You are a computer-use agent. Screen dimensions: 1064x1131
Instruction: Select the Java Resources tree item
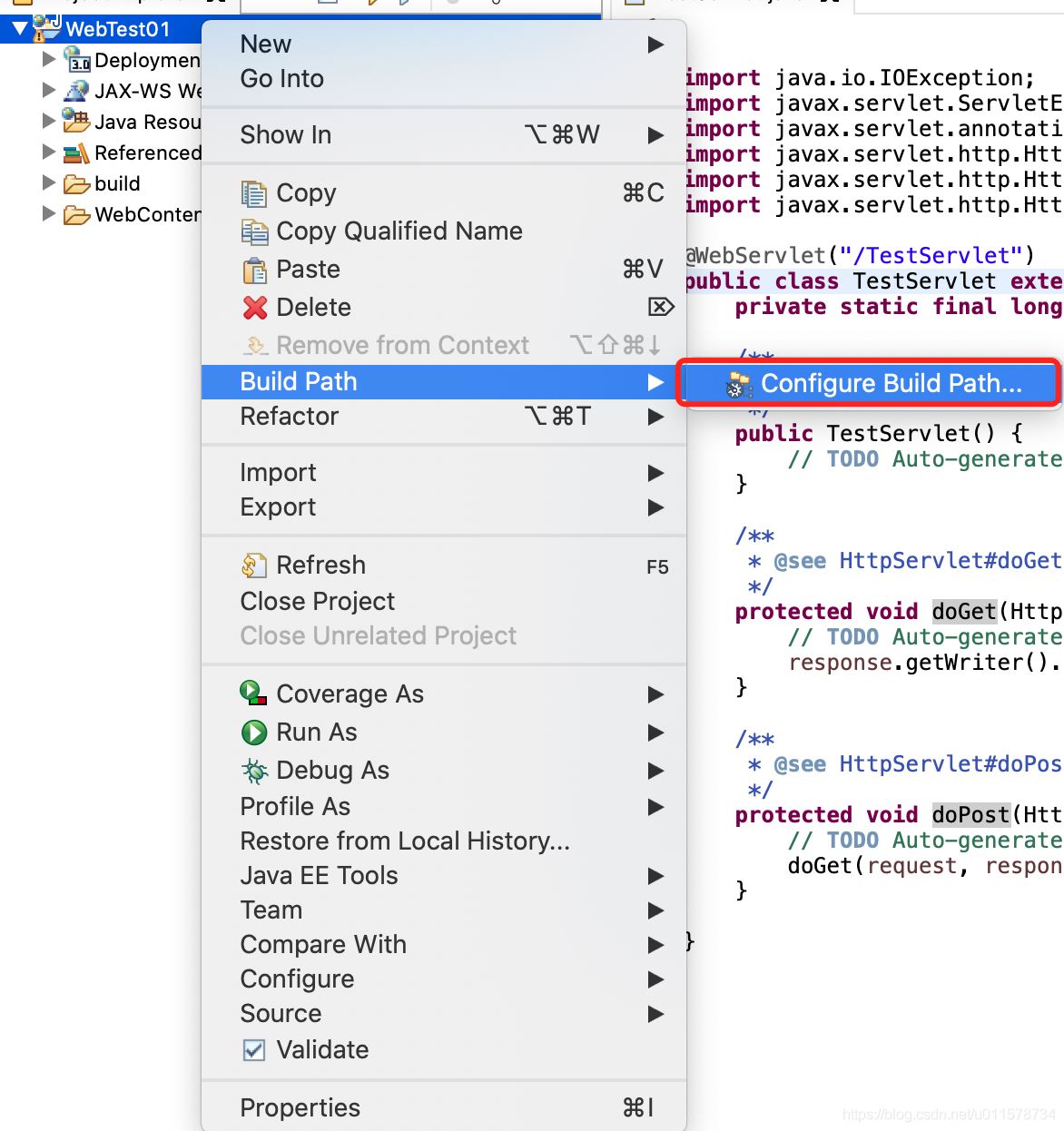coord(147,122)
